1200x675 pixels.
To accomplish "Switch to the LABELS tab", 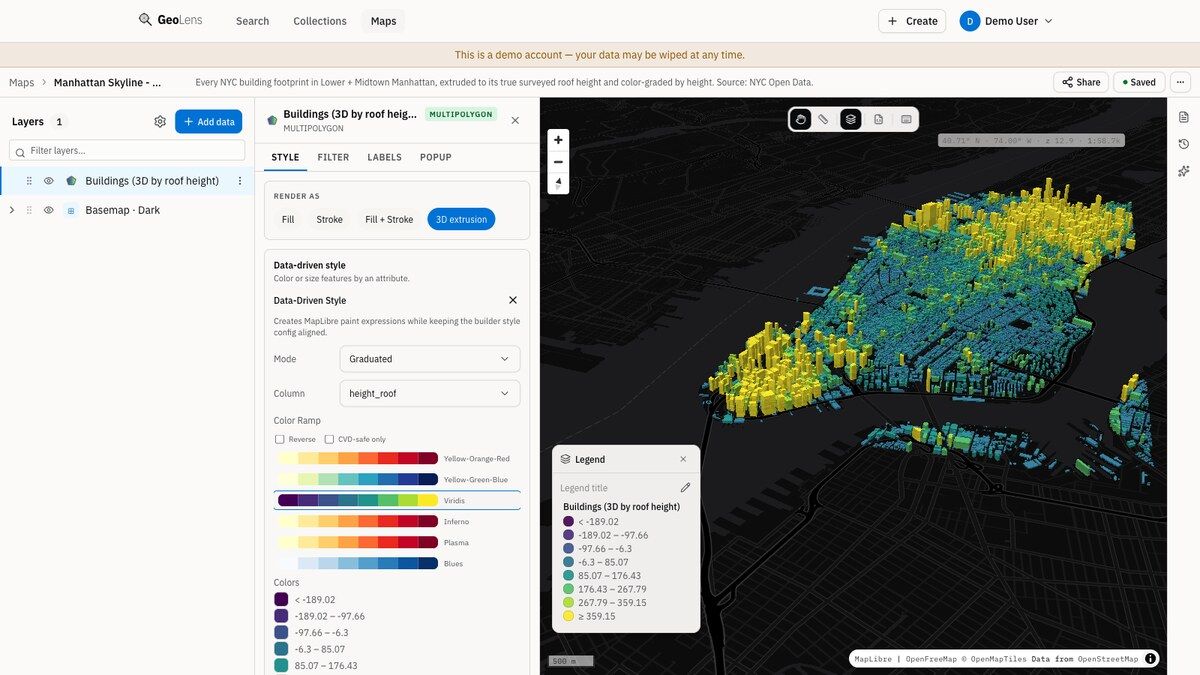I will pyautogui.click(x=384, y=157).
